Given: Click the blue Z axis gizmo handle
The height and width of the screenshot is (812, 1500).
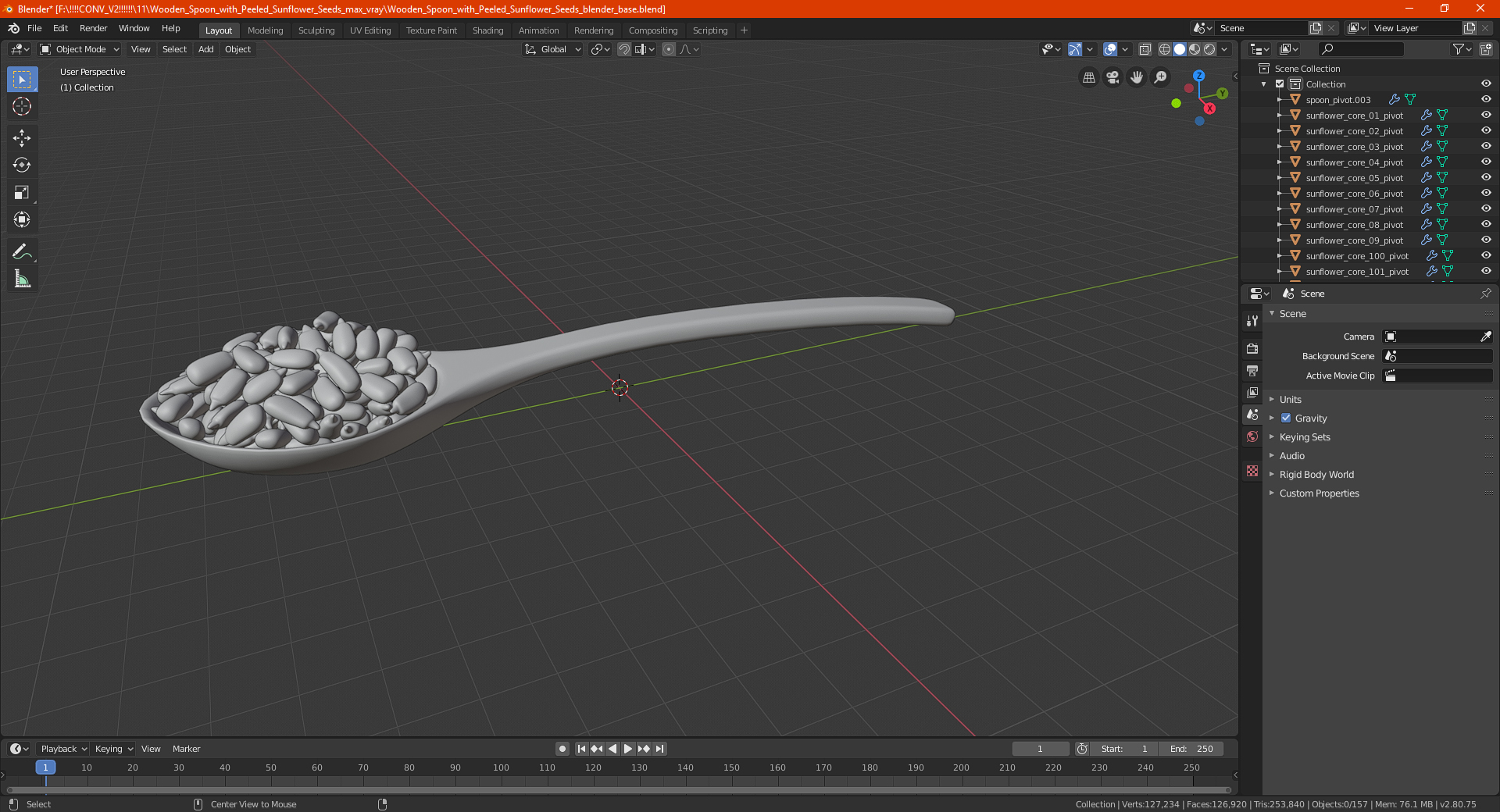Looking at the screenshot, I should (x=1199, y=76).
